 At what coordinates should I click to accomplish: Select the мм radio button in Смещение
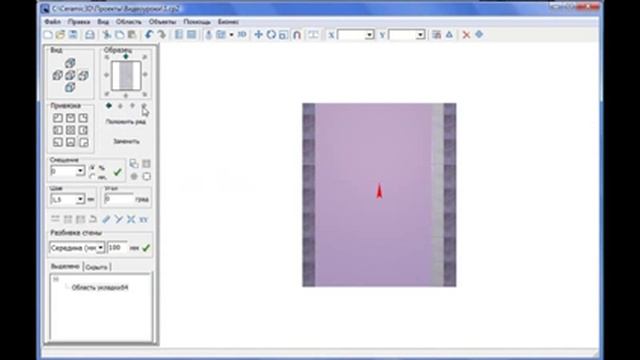(93, 177)
